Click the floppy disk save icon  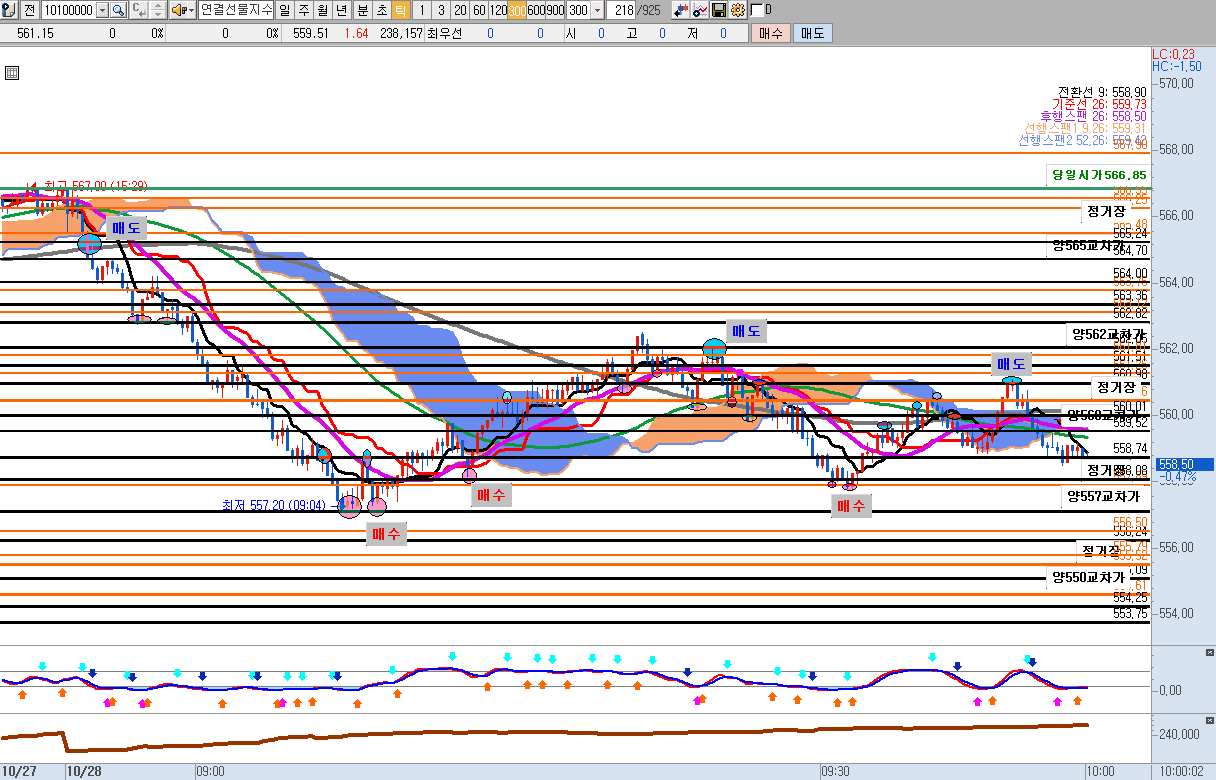point(719,10)
